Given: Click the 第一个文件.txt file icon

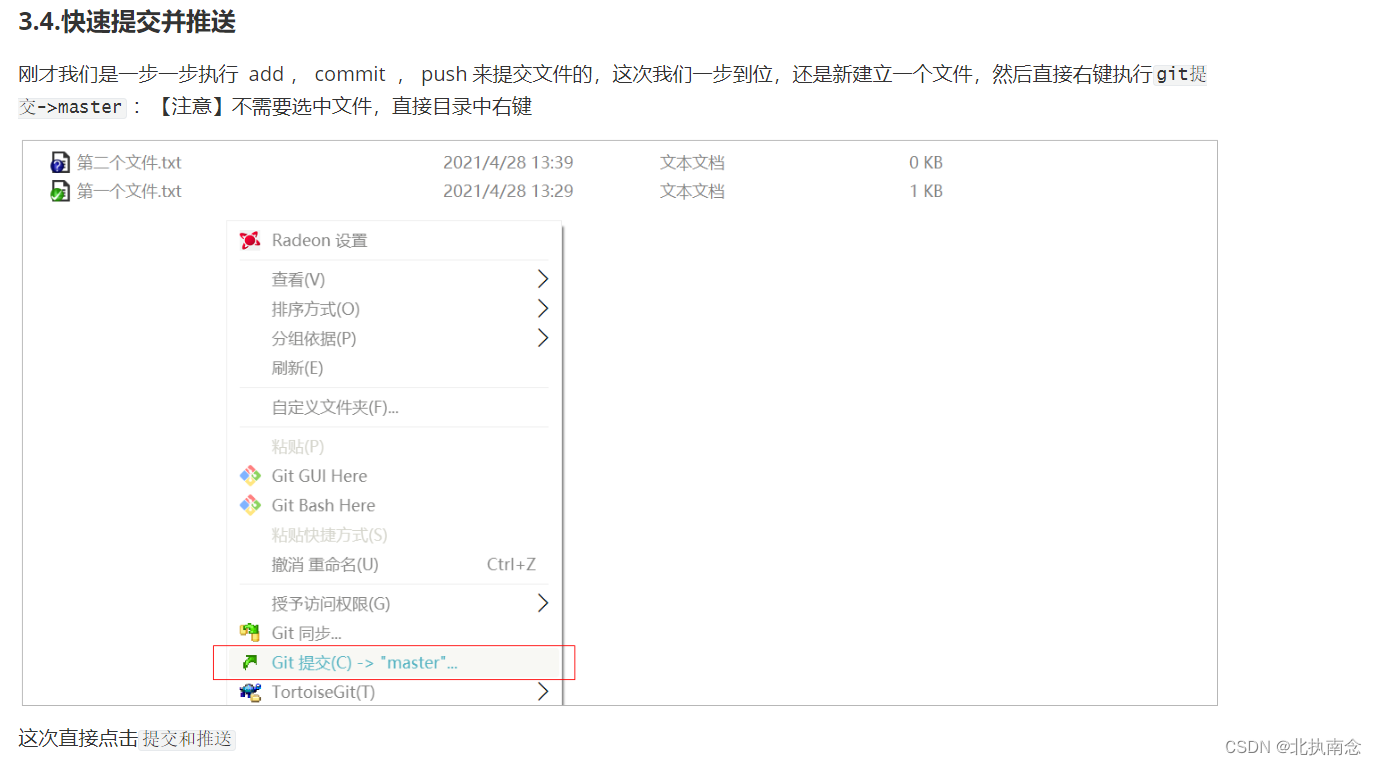Looking at the screenshot, I should coord(60,191).
